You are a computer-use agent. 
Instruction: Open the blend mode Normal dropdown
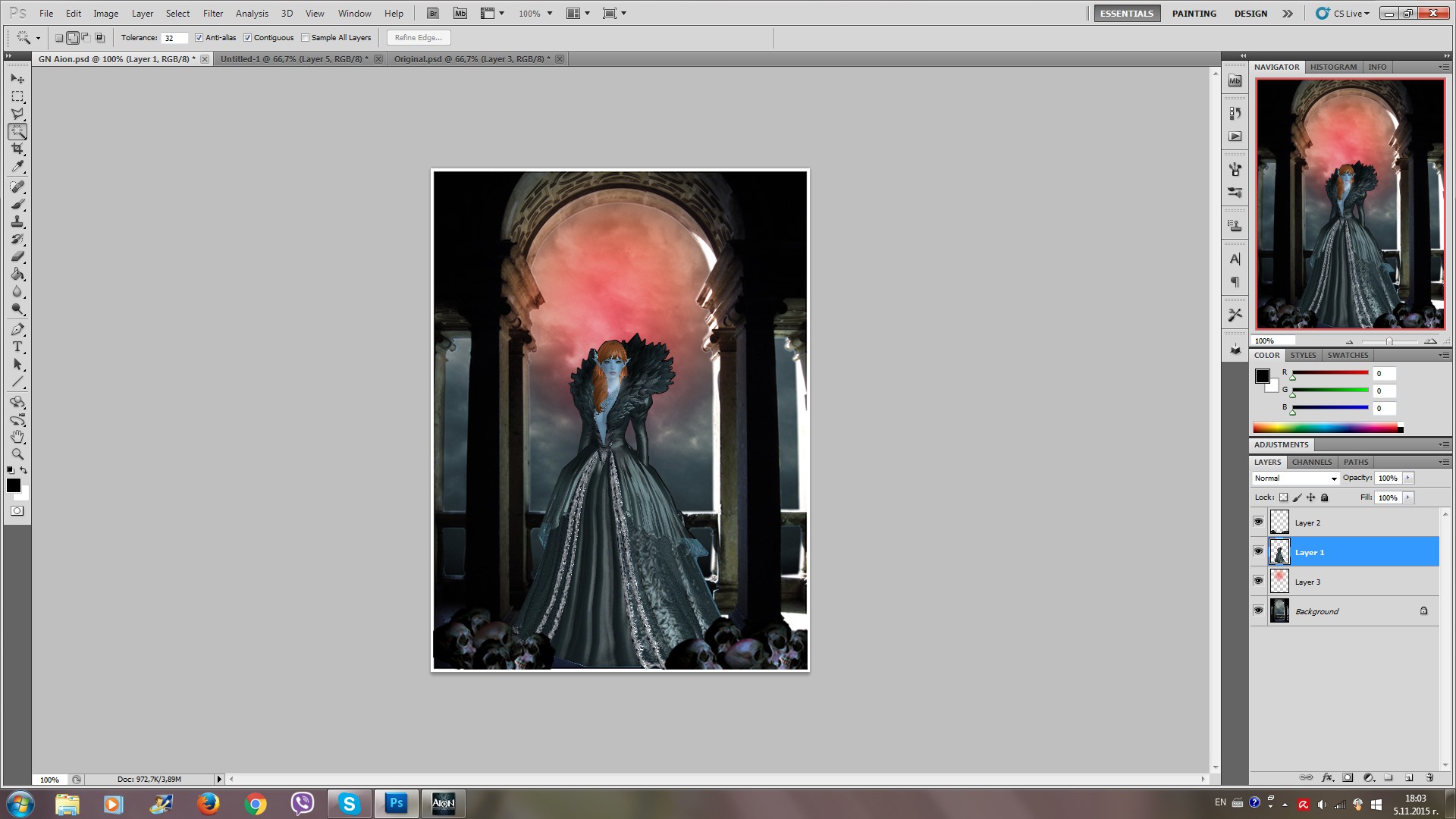tap(1295, 479)
